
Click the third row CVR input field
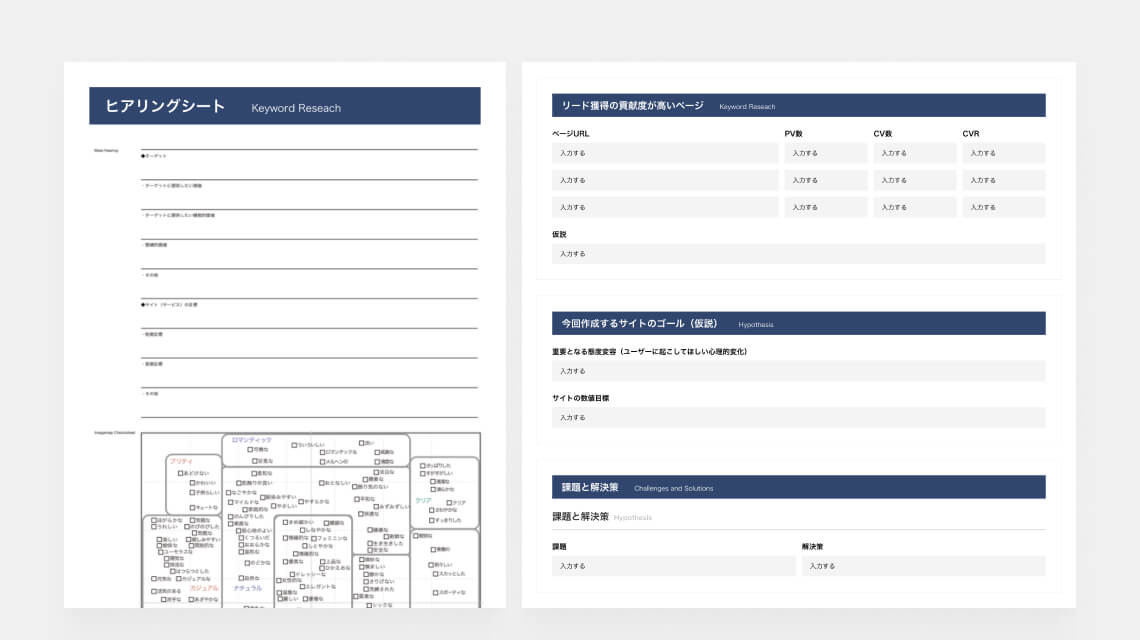point(1004,207)
